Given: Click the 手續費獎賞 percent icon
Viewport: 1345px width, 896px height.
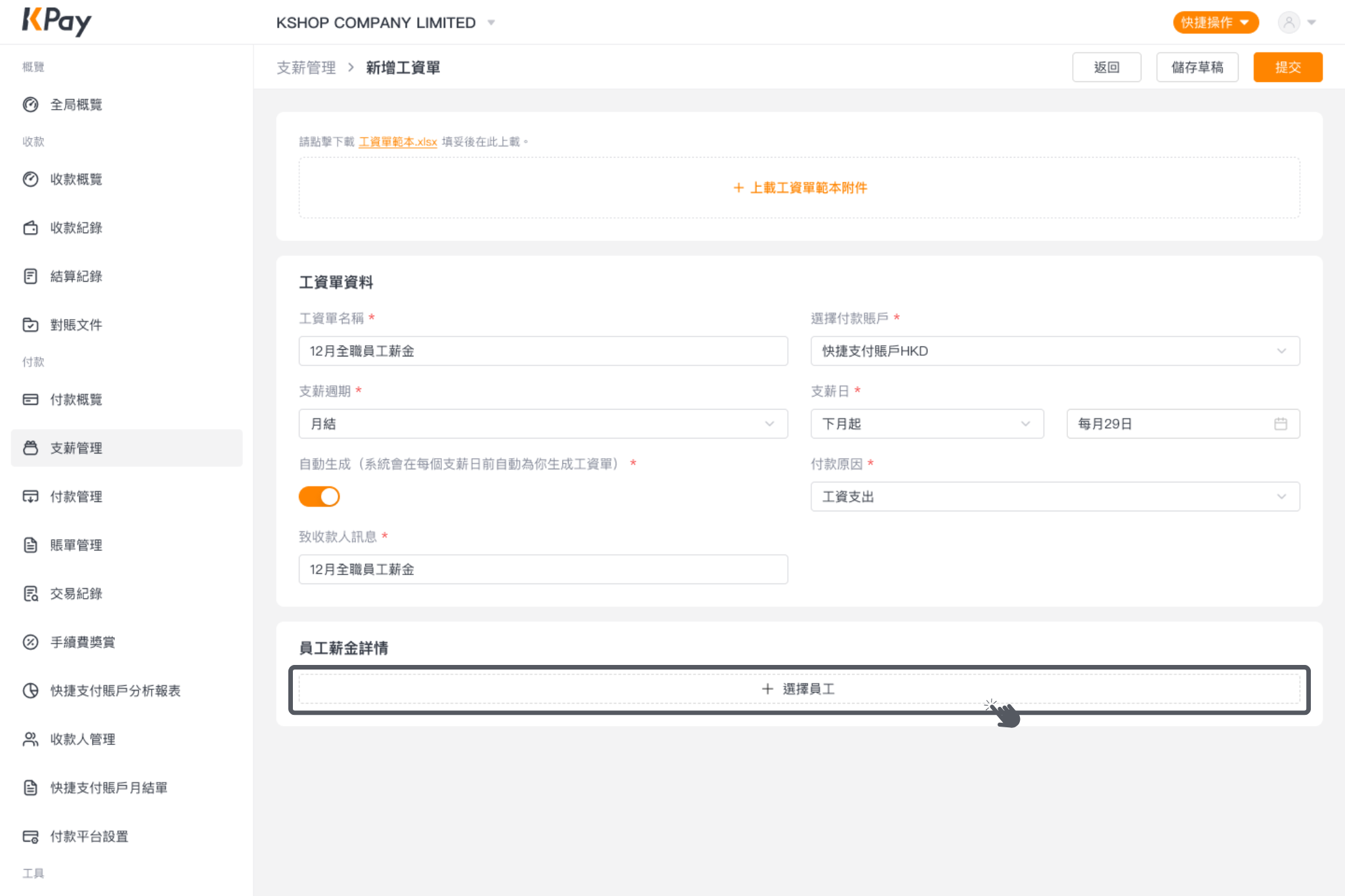Looking at the screenshot, I should [x=30, y=643].
